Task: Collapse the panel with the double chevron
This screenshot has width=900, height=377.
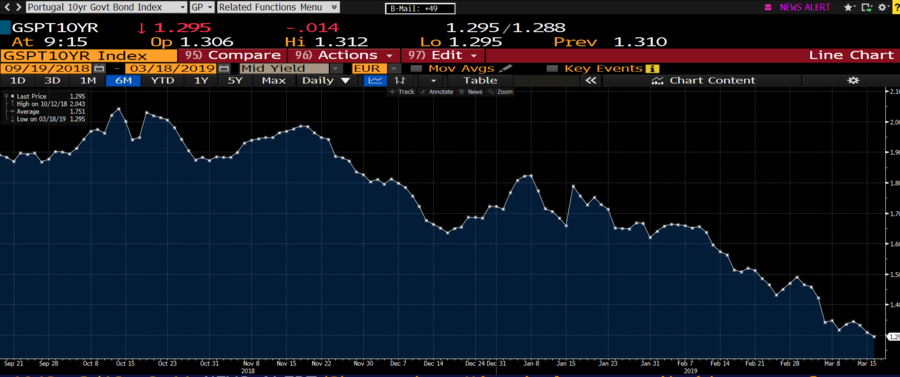Action: pos(590,80)
